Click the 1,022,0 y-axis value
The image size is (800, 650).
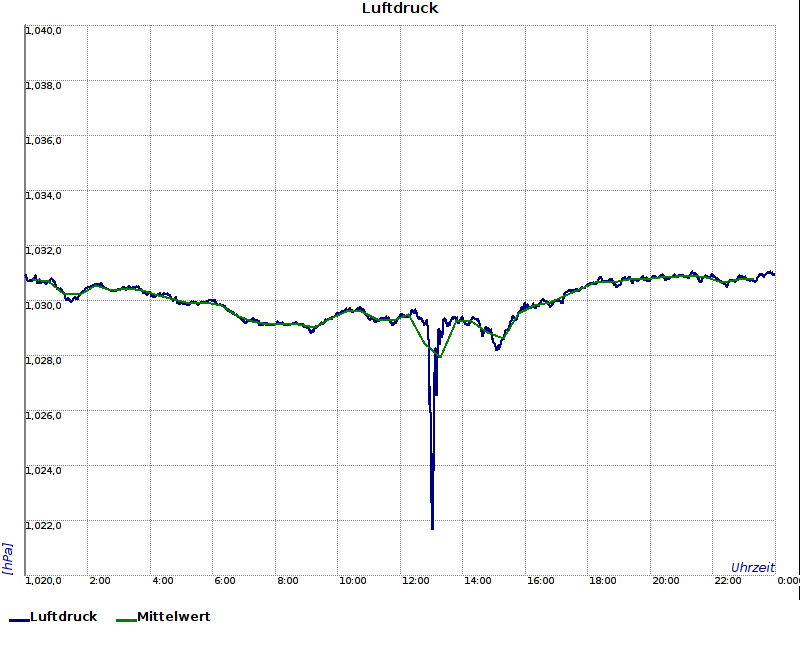[43, 526]
